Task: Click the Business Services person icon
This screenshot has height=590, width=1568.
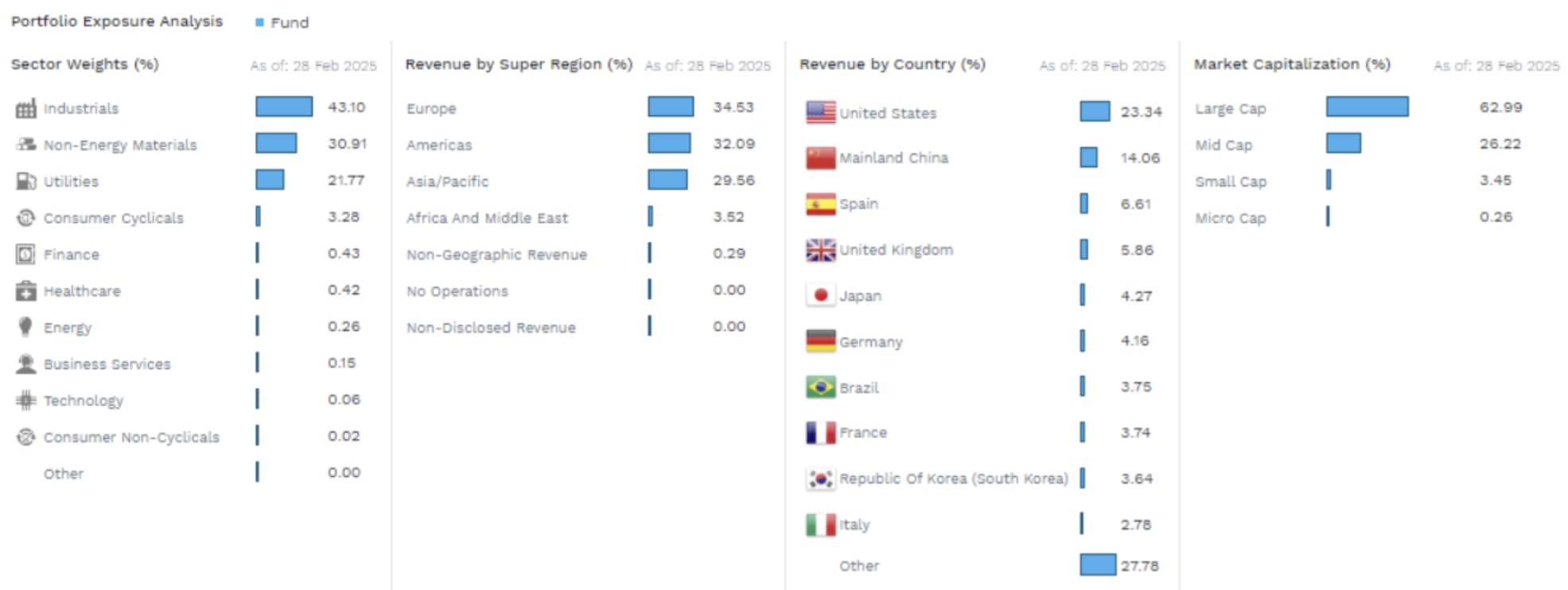Action: pyautogui.click(x=25, y=364)
